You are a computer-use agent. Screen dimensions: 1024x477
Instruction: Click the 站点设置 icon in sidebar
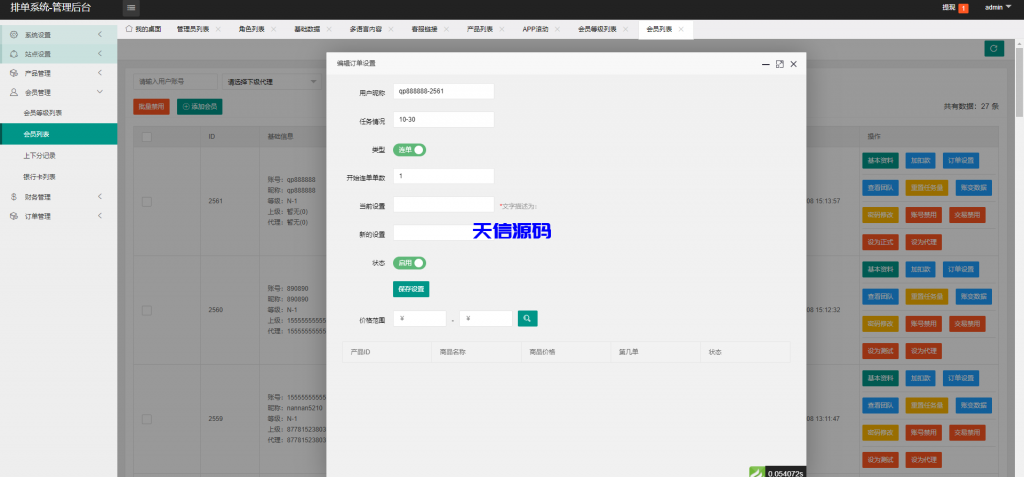click(x=14, y=54)
